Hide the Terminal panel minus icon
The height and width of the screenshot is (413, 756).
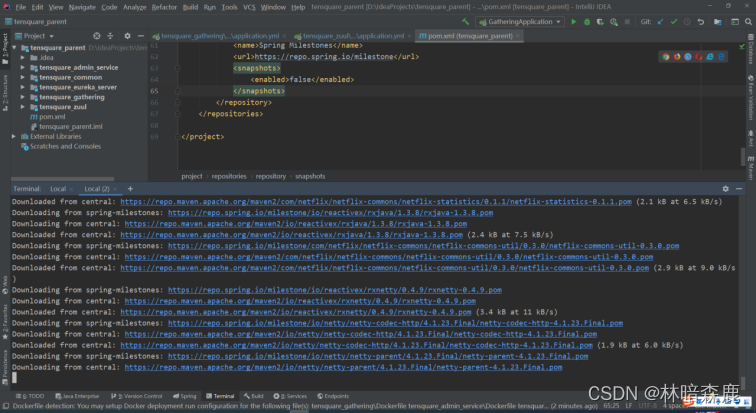739,189
